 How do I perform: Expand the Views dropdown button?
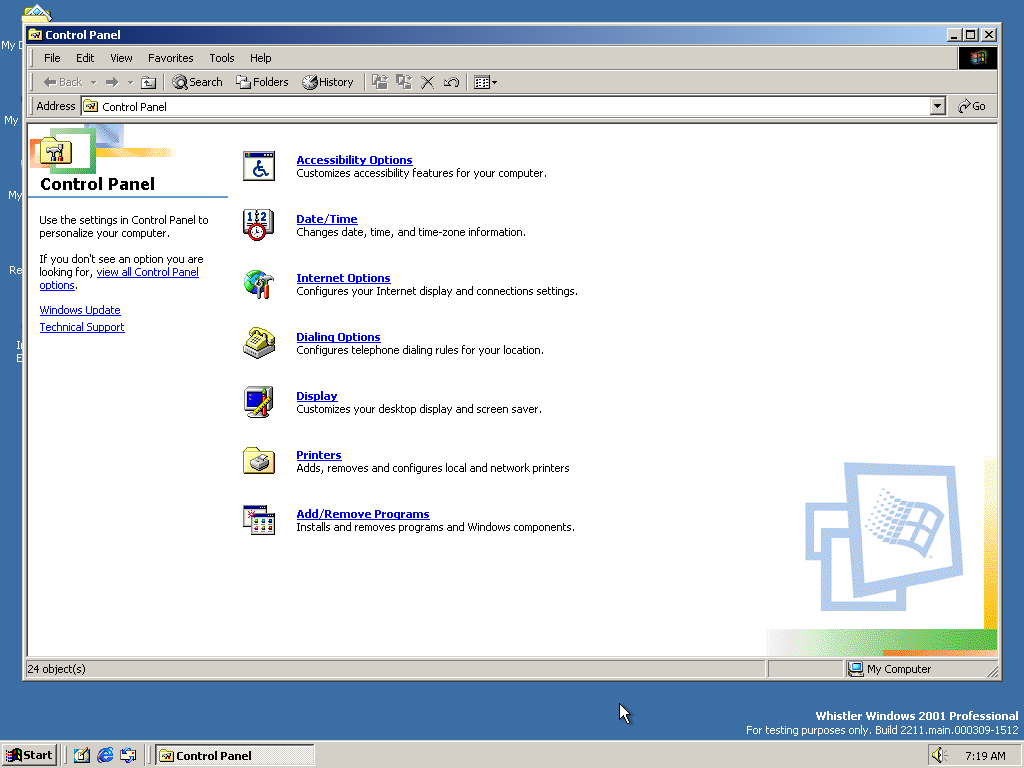coord(485,82)
